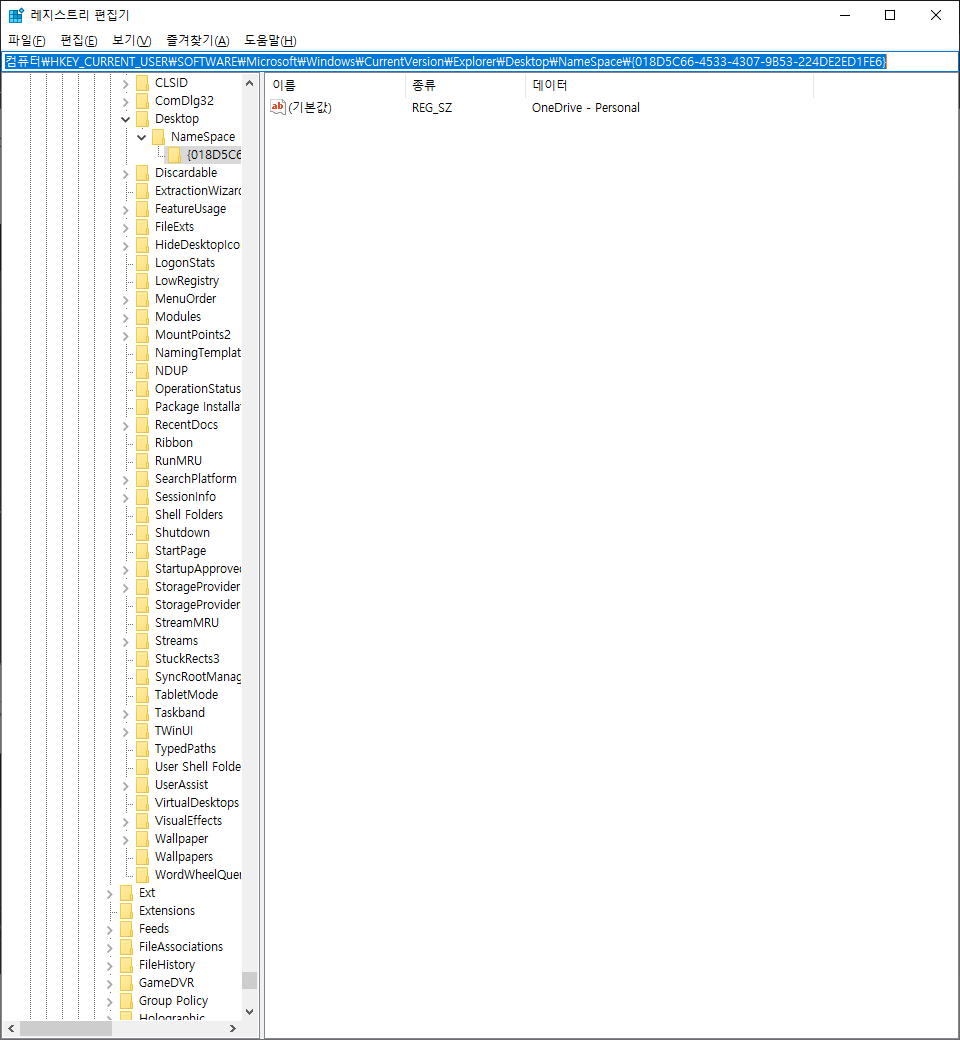Select the UserAssist tree key

[x=182, y=785]
